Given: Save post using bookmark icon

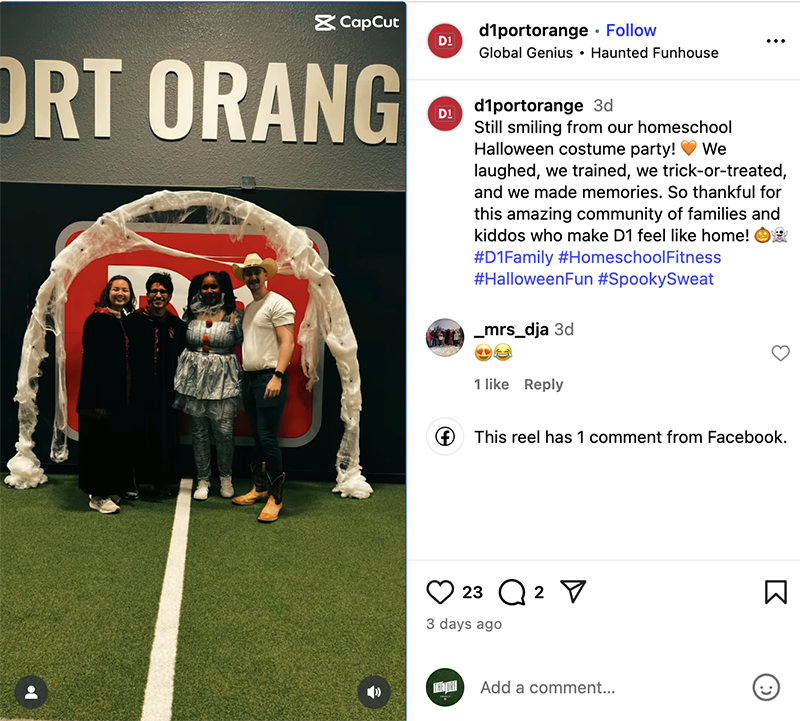Looking at the screenshot, I should point(776,592).
